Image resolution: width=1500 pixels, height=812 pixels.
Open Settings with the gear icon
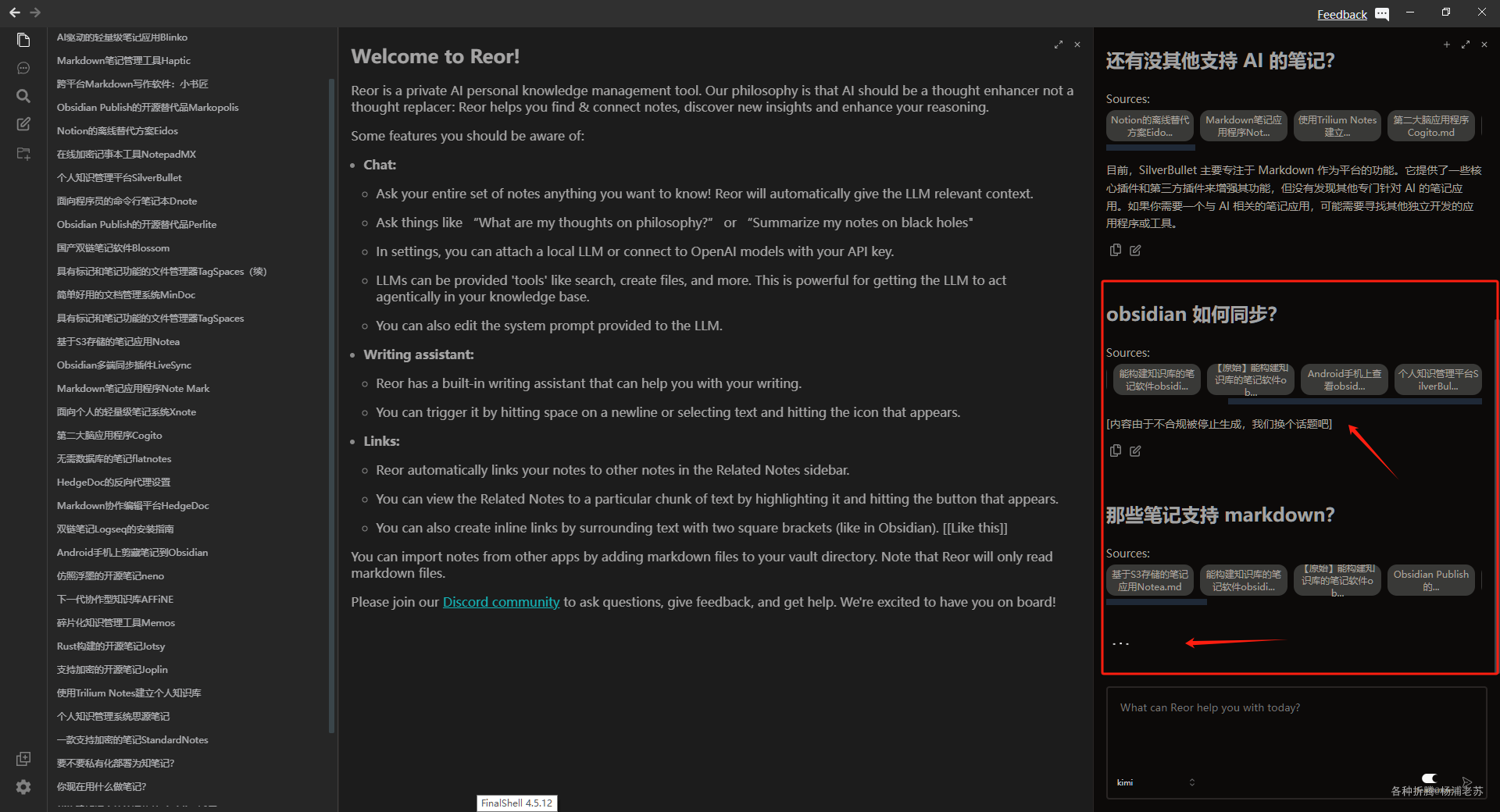(x=23, y=787)
